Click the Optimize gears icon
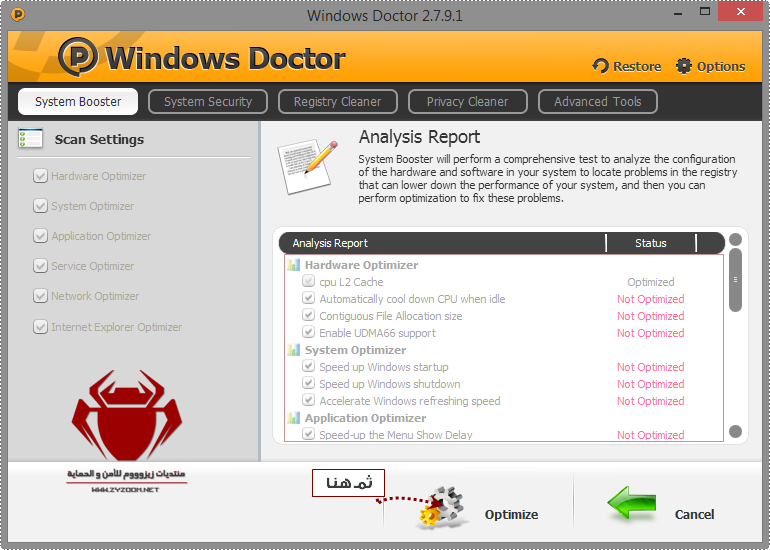Image resolution: width=770 pixels, height=550 pixels. click(x=440, y=507)
